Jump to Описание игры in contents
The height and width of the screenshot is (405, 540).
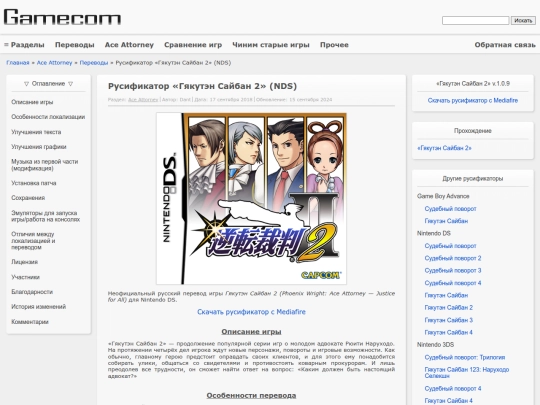[32, 102]
